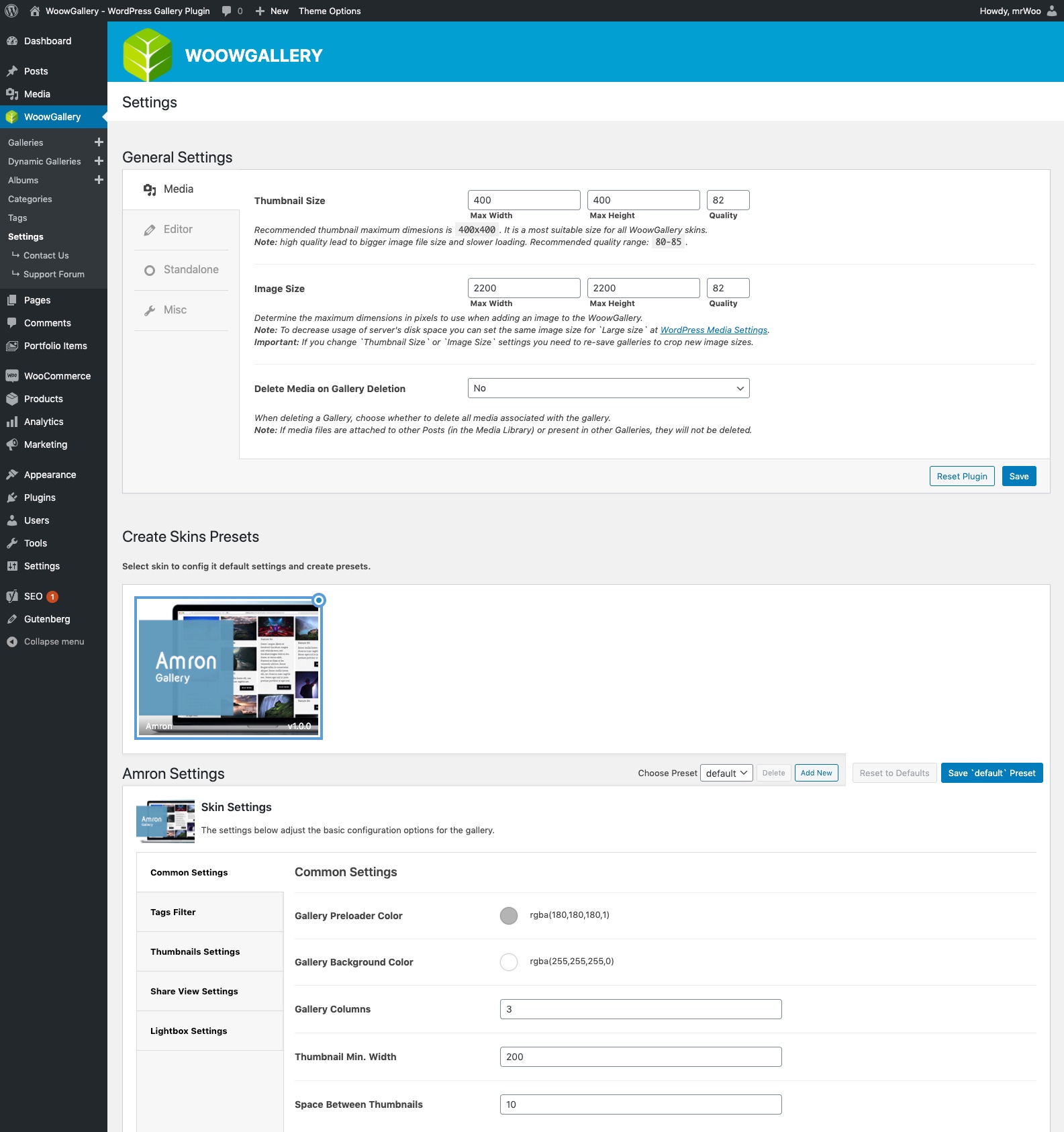
Task: Switch to the Misc settings tab
Action: point(181,310)
